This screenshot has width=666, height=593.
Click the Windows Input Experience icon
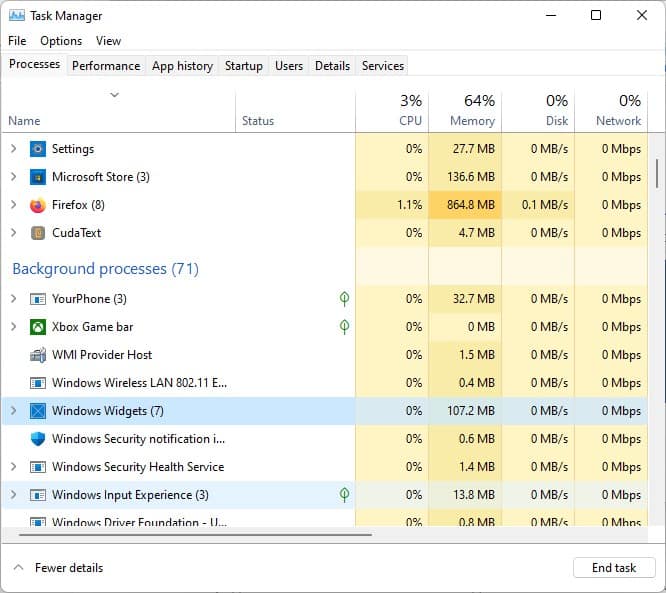click(x=38, y=495)
